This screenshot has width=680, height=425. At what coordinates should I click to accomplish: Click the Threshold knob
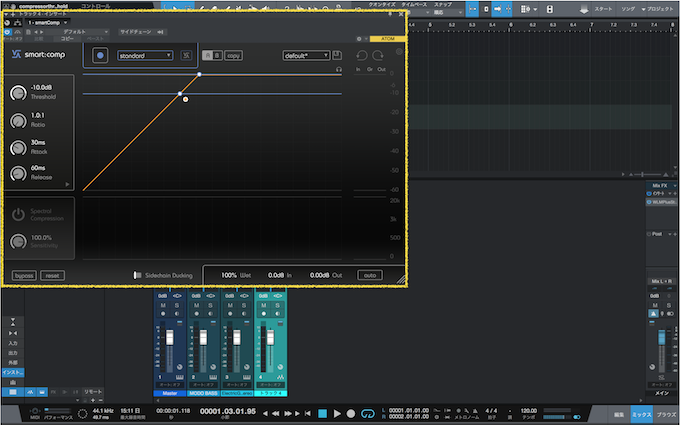[x=18, y=93]
